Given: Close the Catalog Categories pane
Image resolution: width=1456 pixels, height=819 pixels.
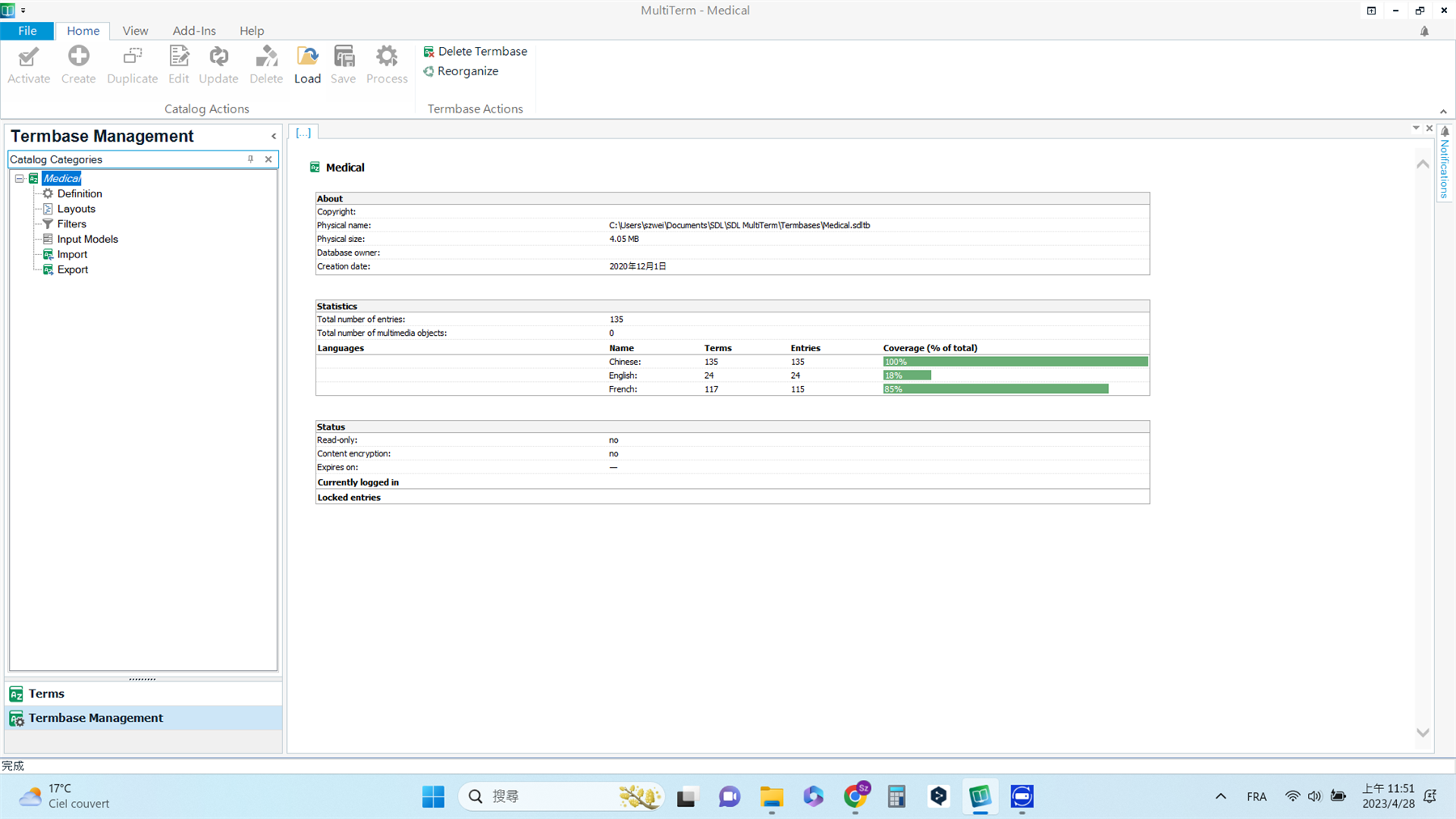Looking at the screenshot, I should point(269,159).
